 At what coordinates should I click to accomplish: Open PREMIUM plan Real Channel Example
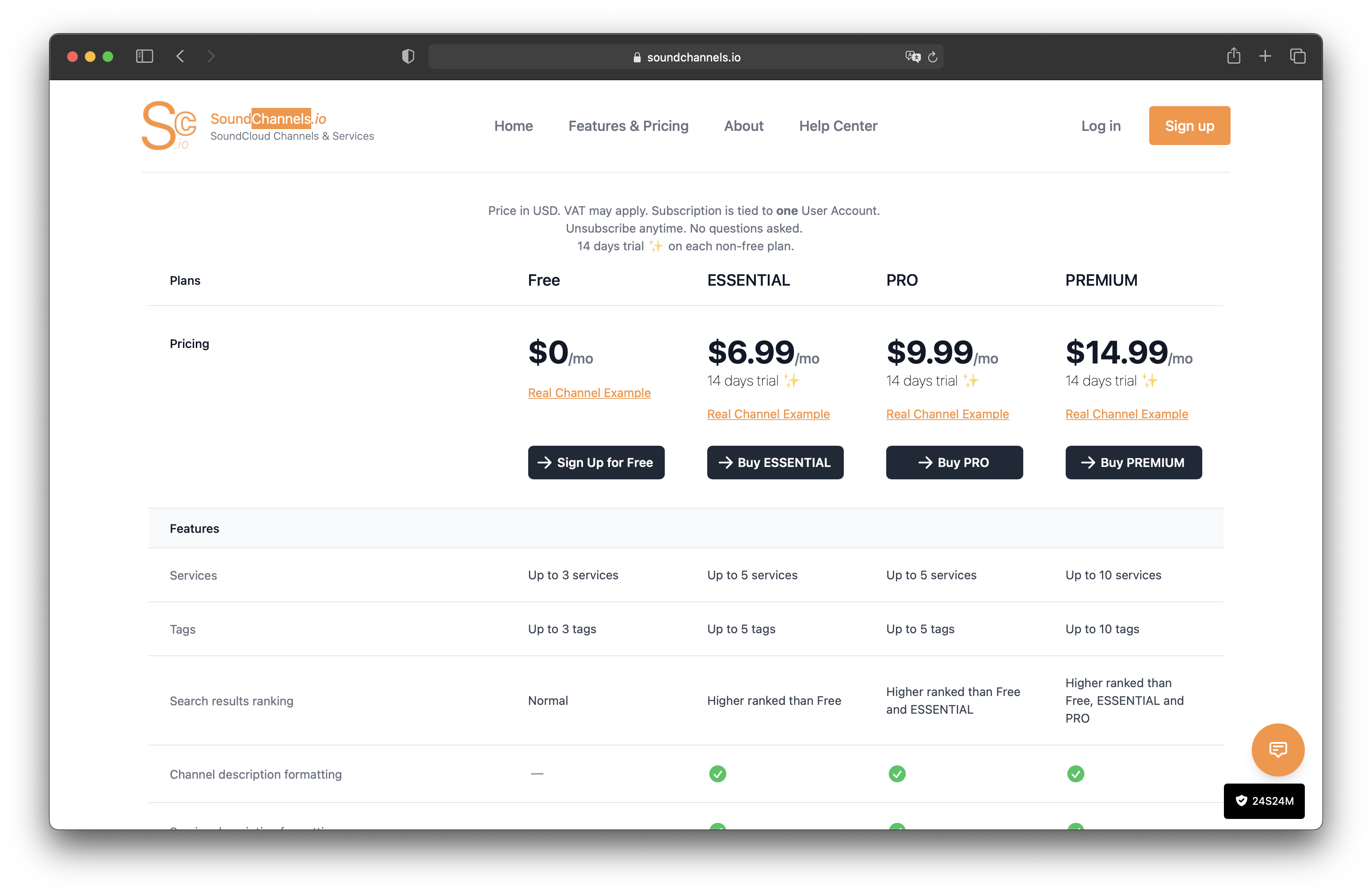[1126, 414]
